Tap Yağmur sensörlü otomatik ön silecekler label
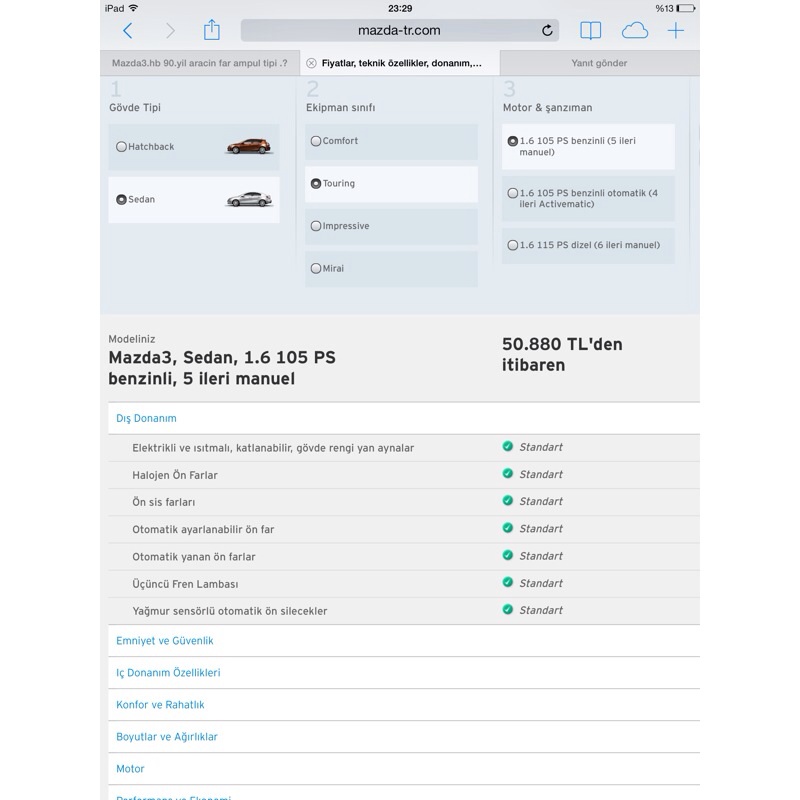 click(230, 611)
